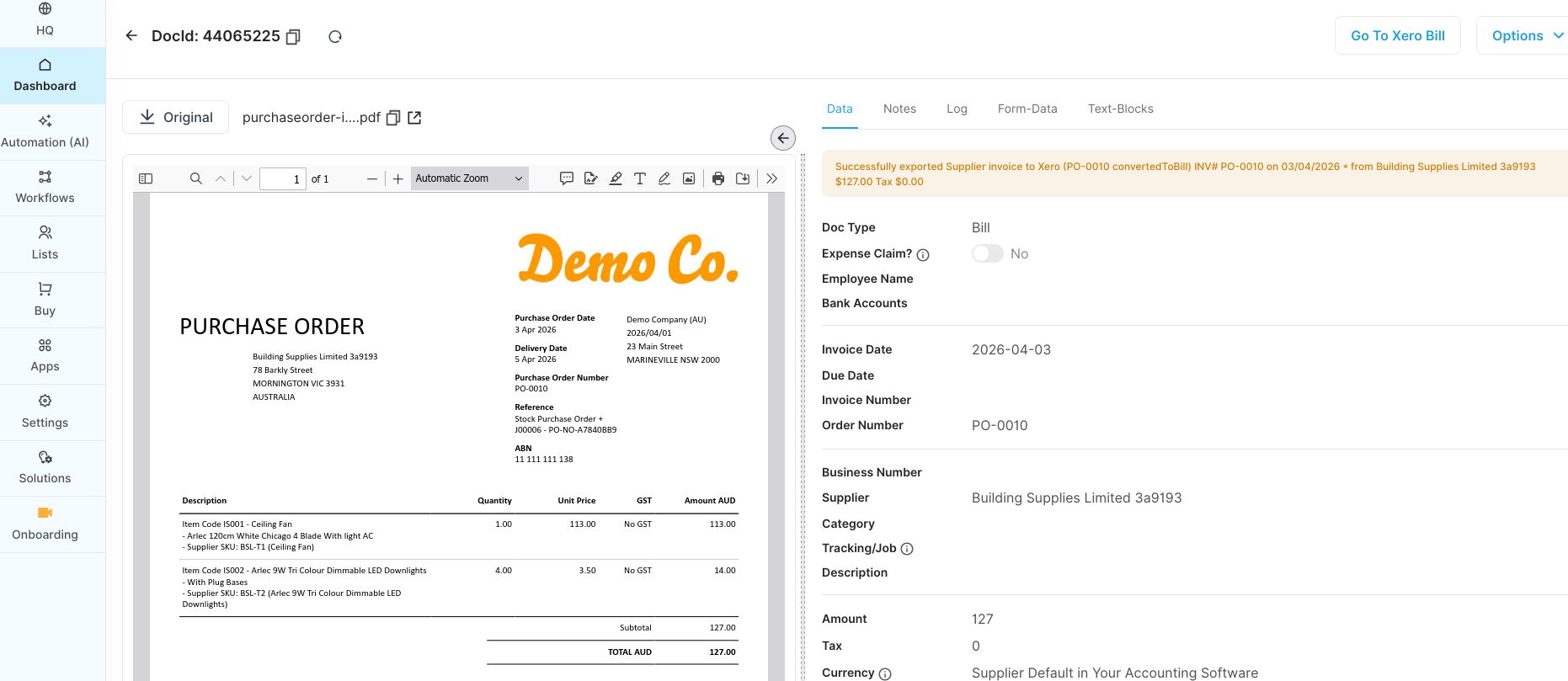Switch to the Notes tab
Image resolution: width=1568 pixels, height=681 pixels.
click(x=899, y=109)
